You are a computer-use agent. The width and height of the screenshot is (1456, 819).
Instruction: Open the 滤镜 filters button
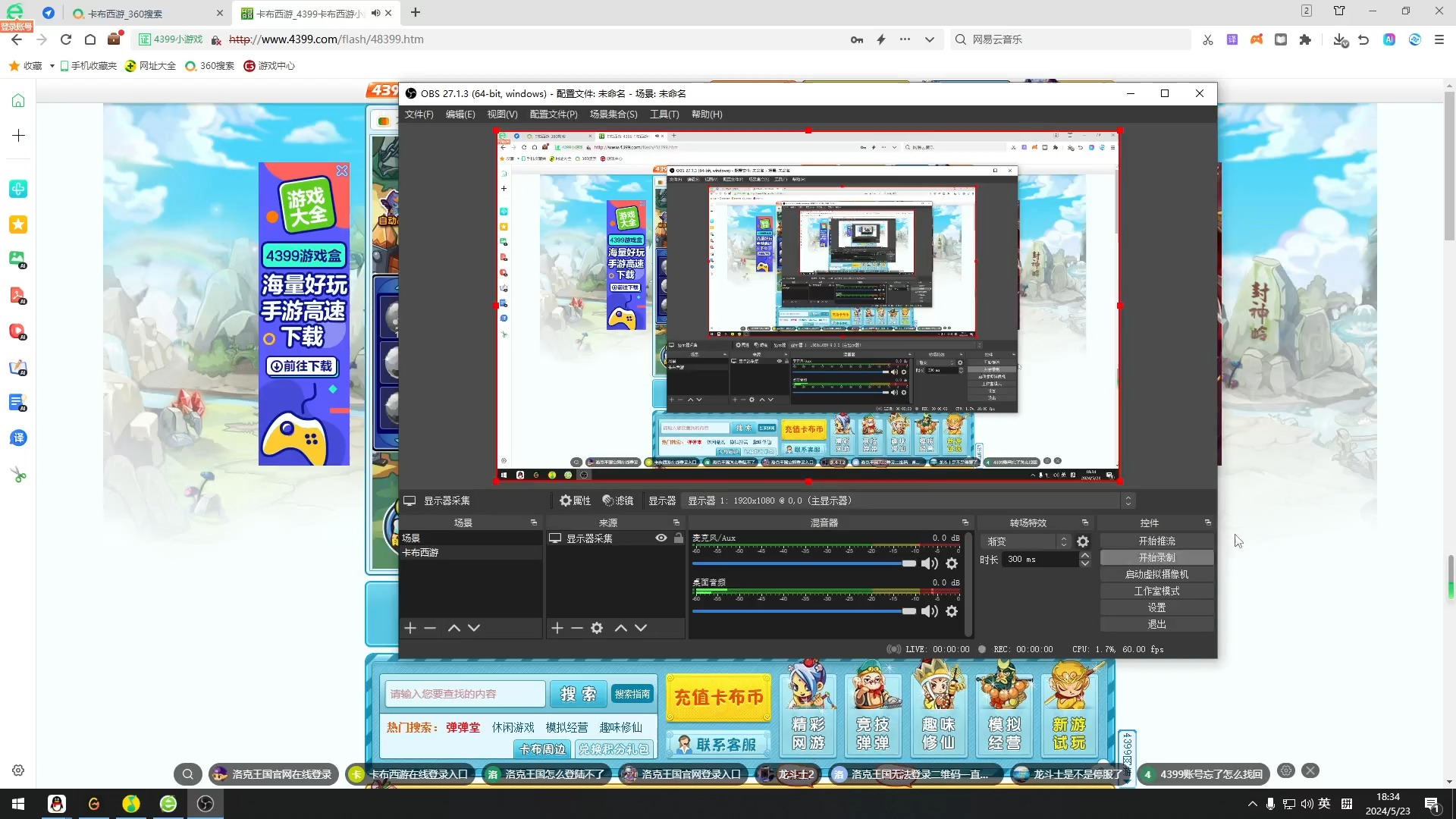617,500
